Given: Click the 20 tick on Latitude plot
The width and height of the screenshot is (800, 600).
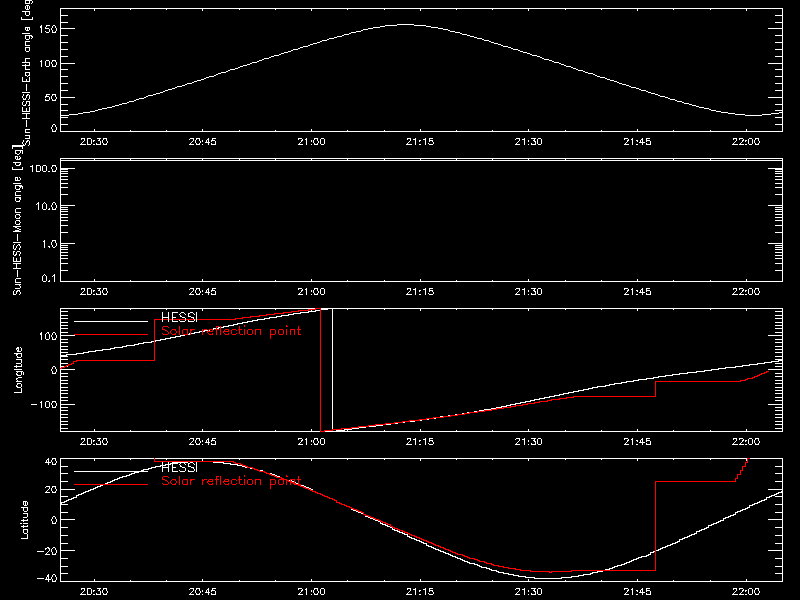Looking at the screenshot, I should [x=51, y=490].
